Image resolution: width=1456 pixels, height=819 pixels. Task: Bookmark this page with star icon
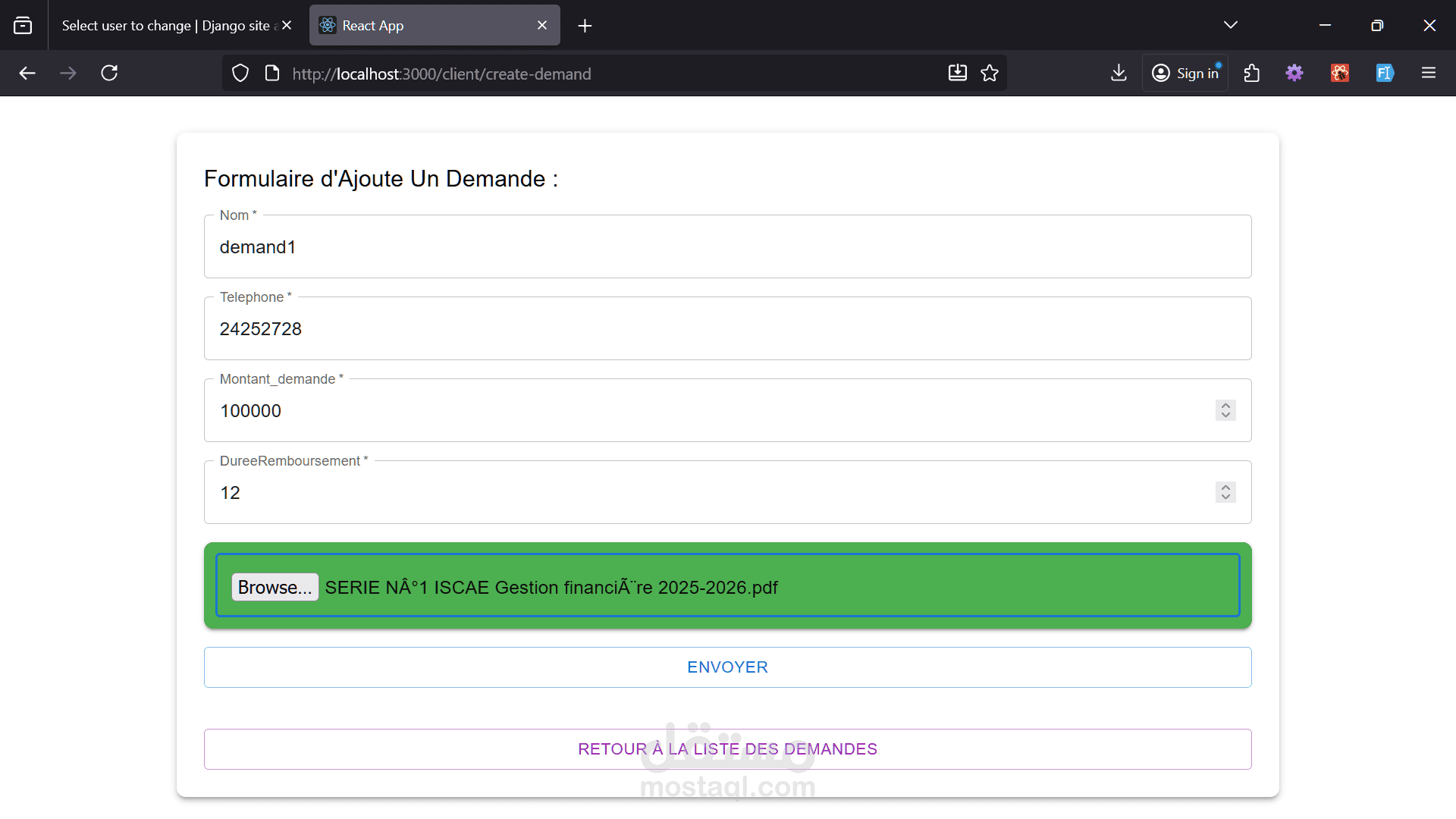(x=990, y=74)
